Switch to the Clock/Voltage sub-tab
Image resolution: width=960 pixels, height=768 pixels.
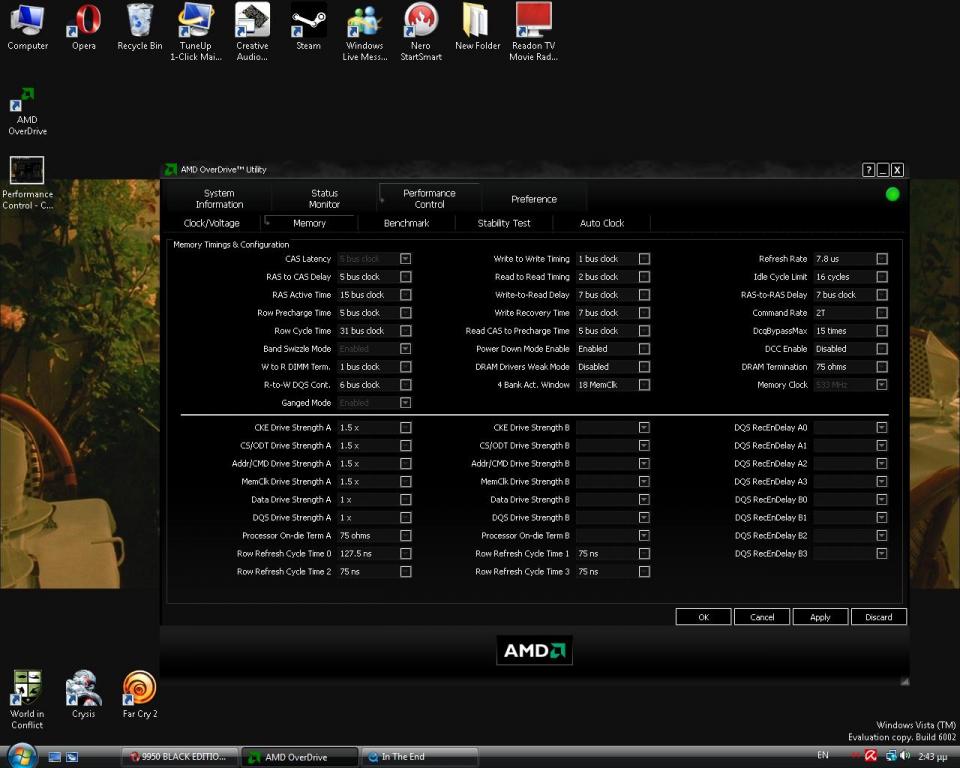(x=212, y=223)
